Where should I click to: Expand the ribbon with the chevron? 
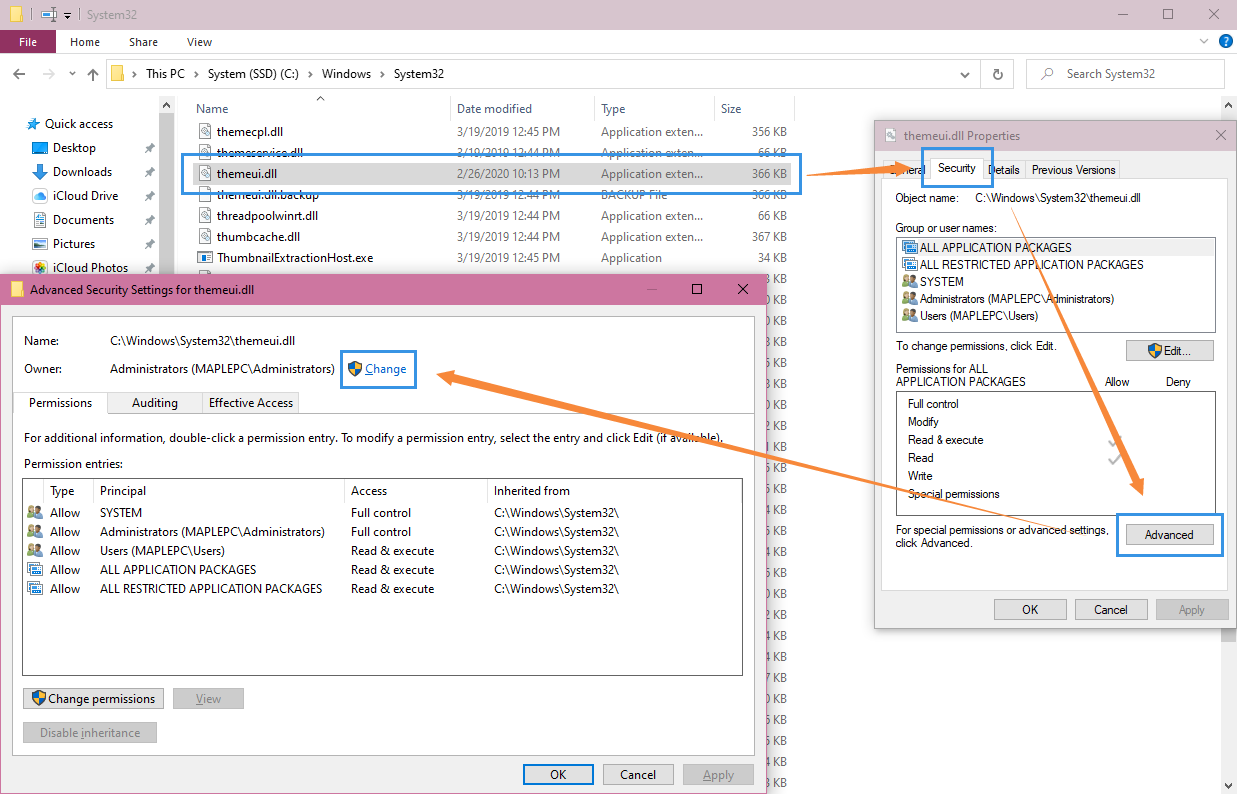[x=1203, y=42]
